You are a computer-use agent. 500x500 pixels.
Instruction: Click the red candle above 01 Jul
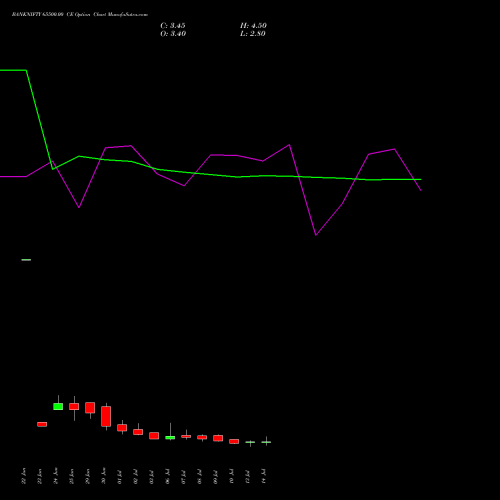coord(122,428)
